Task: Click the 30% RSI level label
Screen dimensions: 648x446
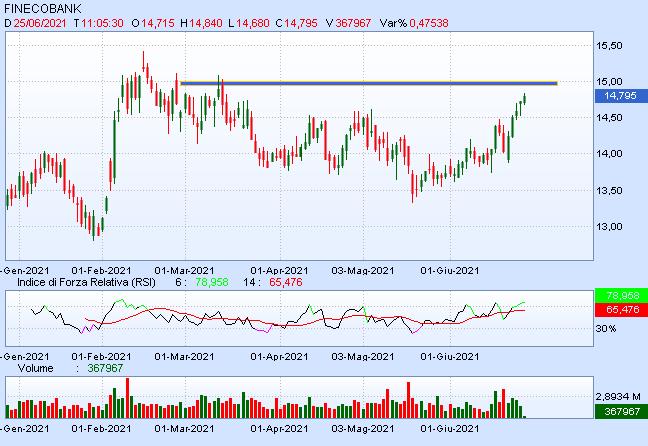Action: [606, 329]
